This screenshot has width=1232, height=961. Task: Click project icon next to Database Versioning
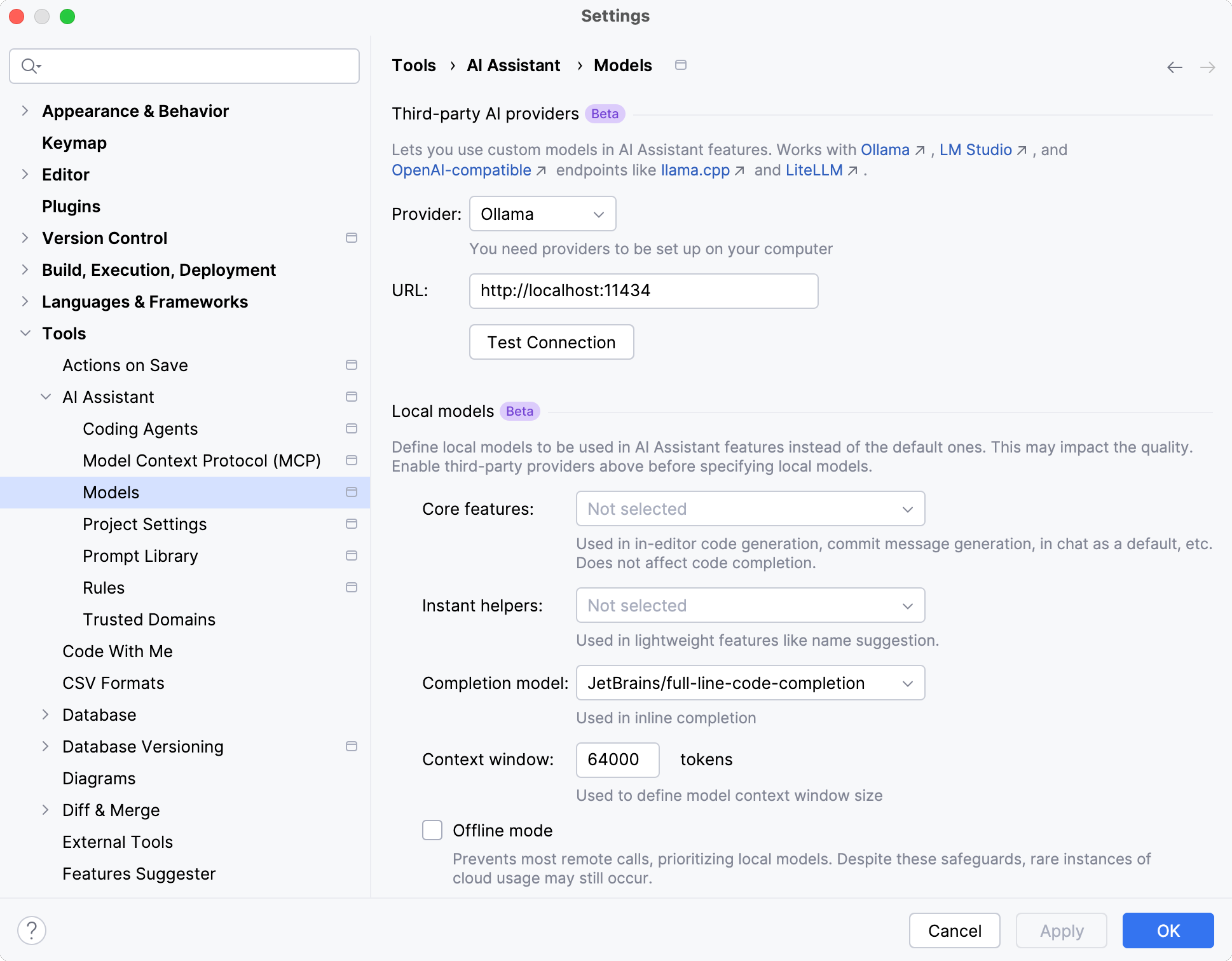click(x=351, y=747)
